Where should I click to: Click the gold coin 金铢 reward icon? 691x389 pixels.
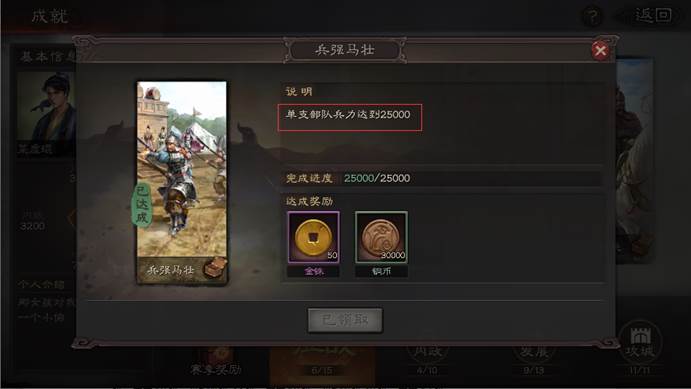[313, 237]
